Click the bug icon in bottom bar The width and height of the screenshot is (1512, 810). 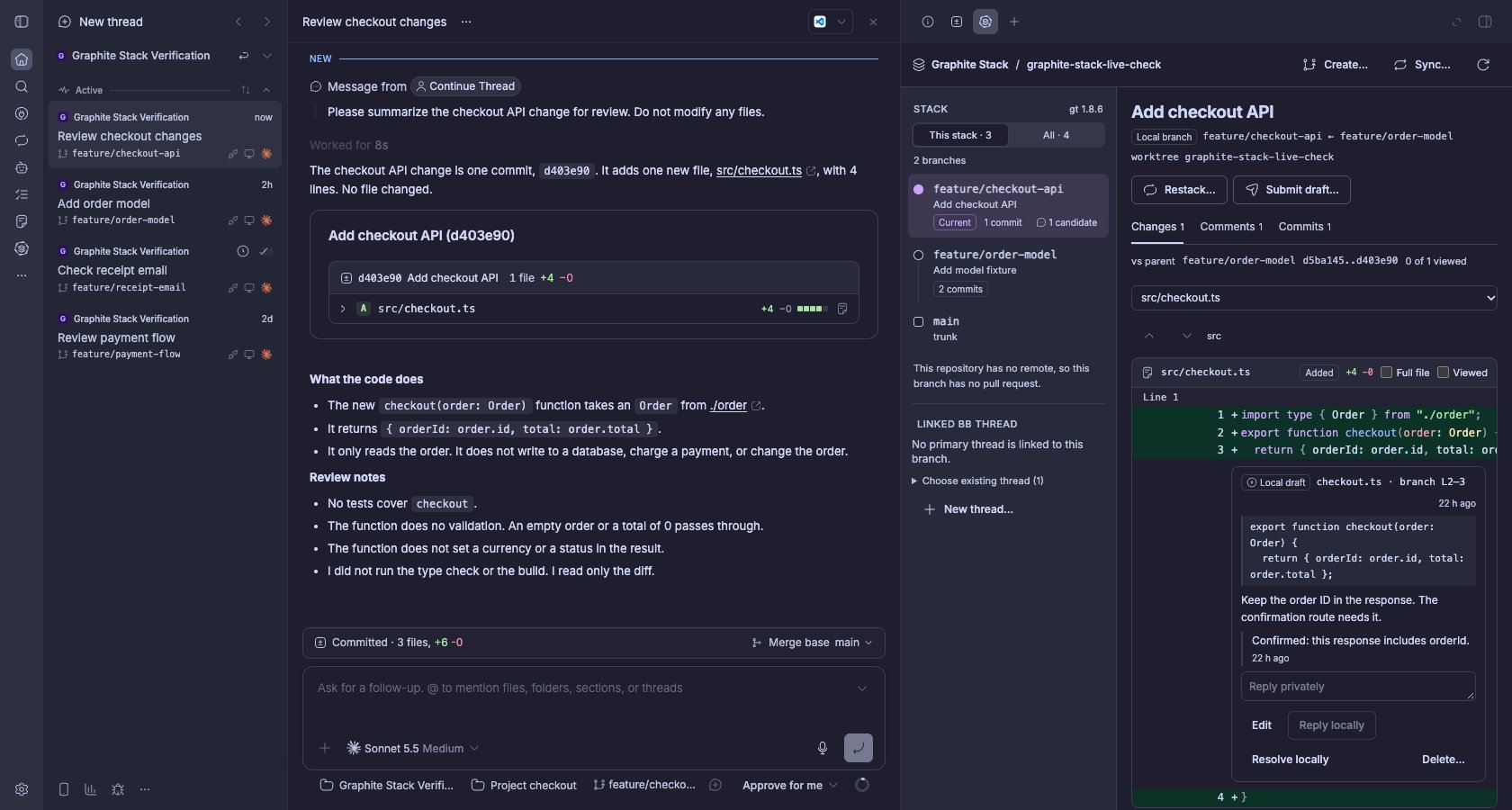coord(118,789)
